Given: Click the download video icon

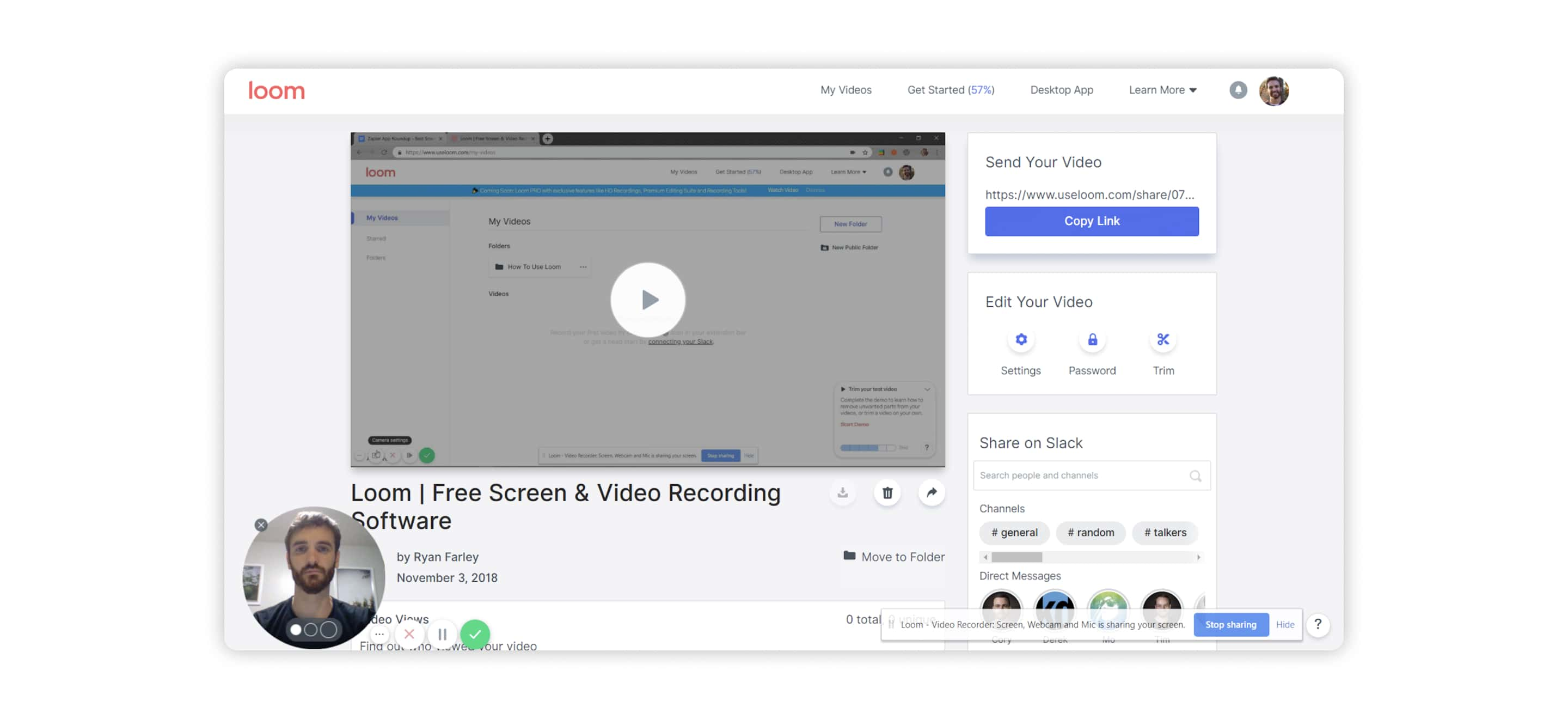Looking at the screenshot, I should [x=843, y=492].
